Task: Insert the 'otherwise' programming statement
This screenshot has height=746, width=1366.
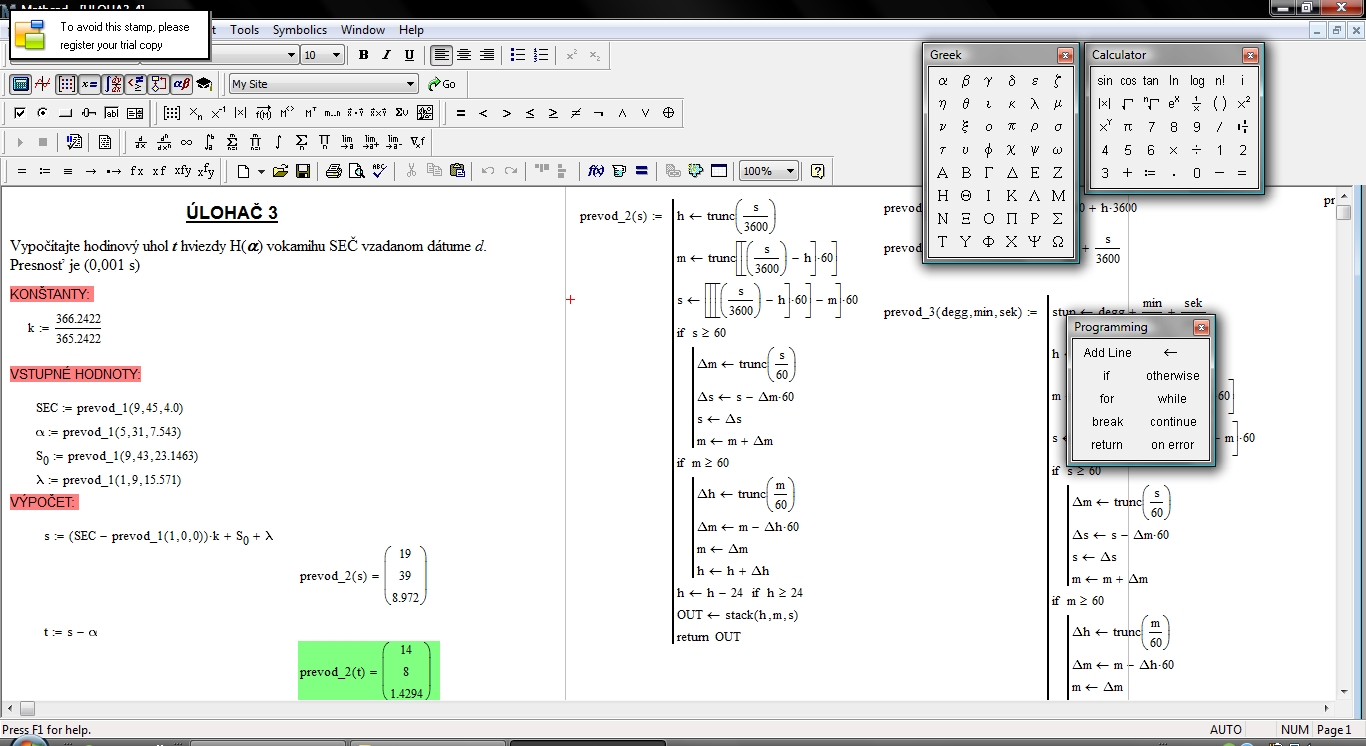Action: 1173,376
